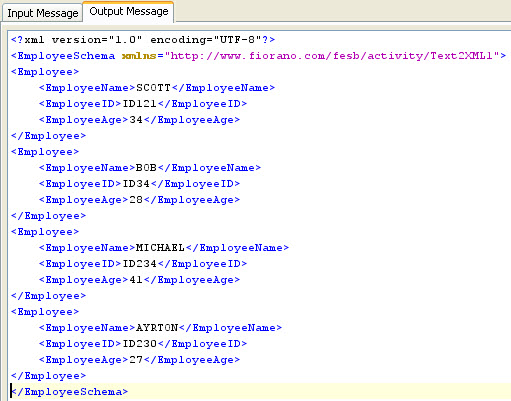Click the first opening Employee tag

(x=45, y=72)
